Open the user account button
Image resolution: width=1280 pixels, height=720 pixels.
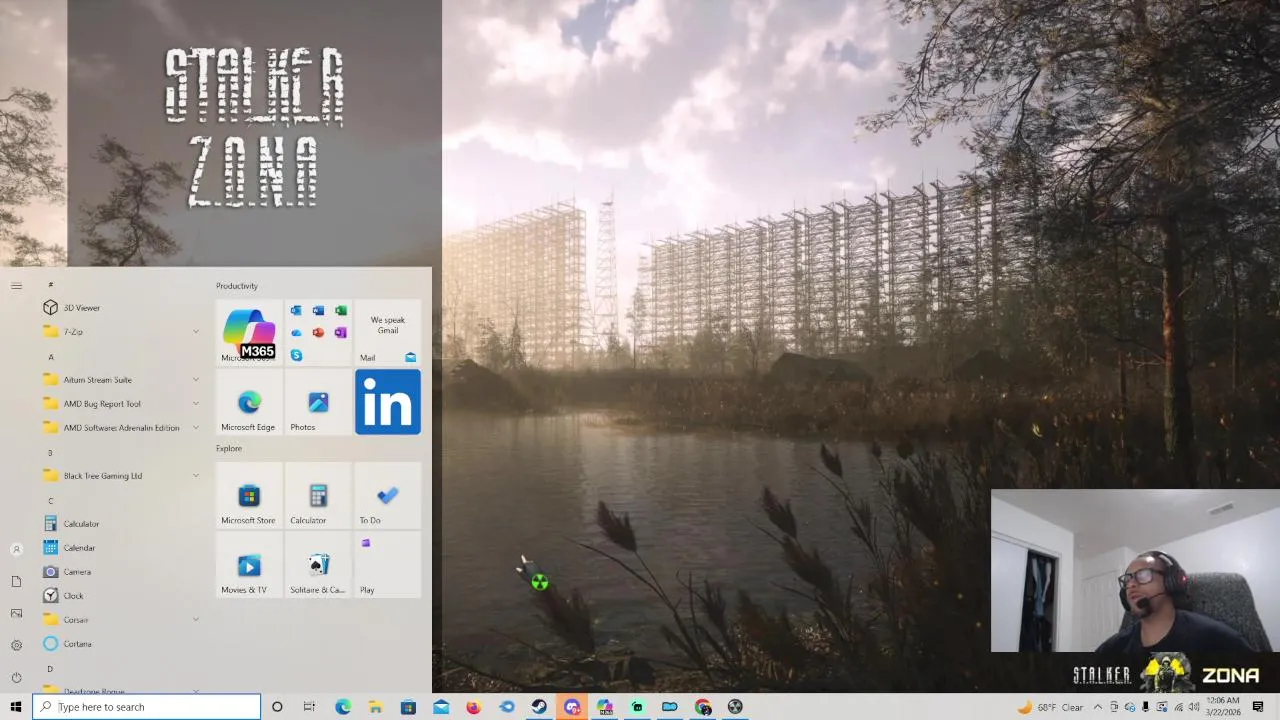16,550
